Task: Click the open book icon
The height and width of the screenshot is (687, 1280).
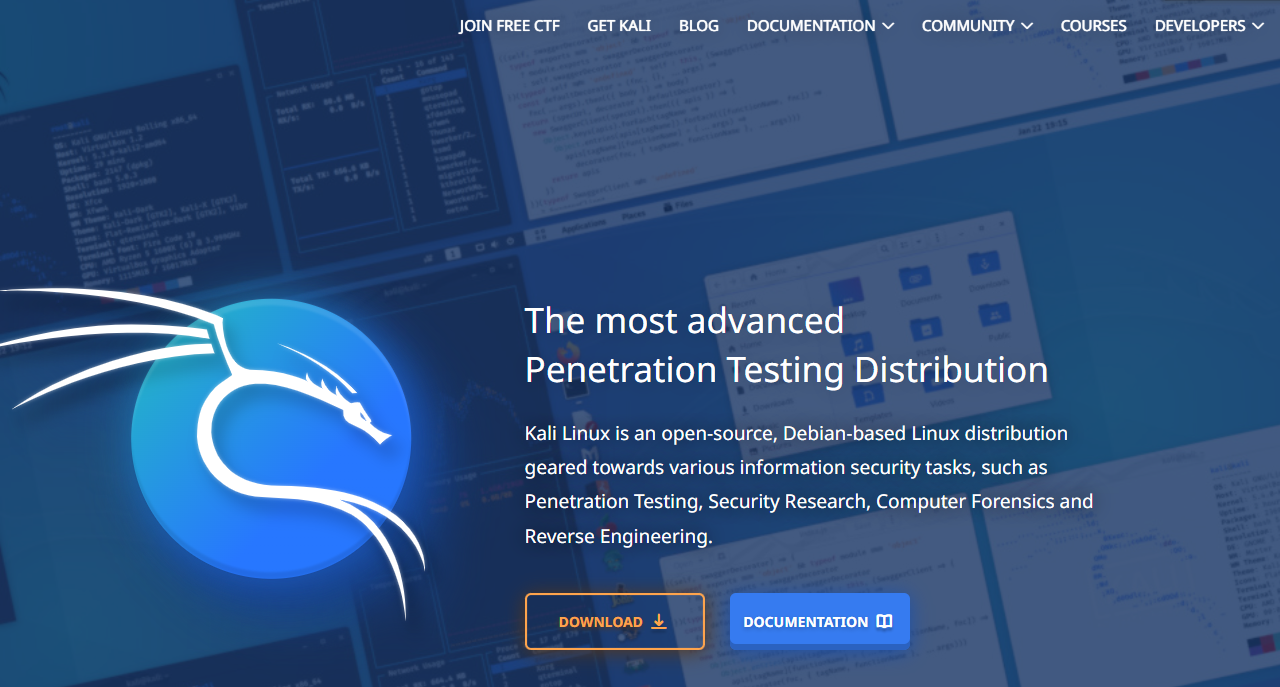Action: pos(884,621)
